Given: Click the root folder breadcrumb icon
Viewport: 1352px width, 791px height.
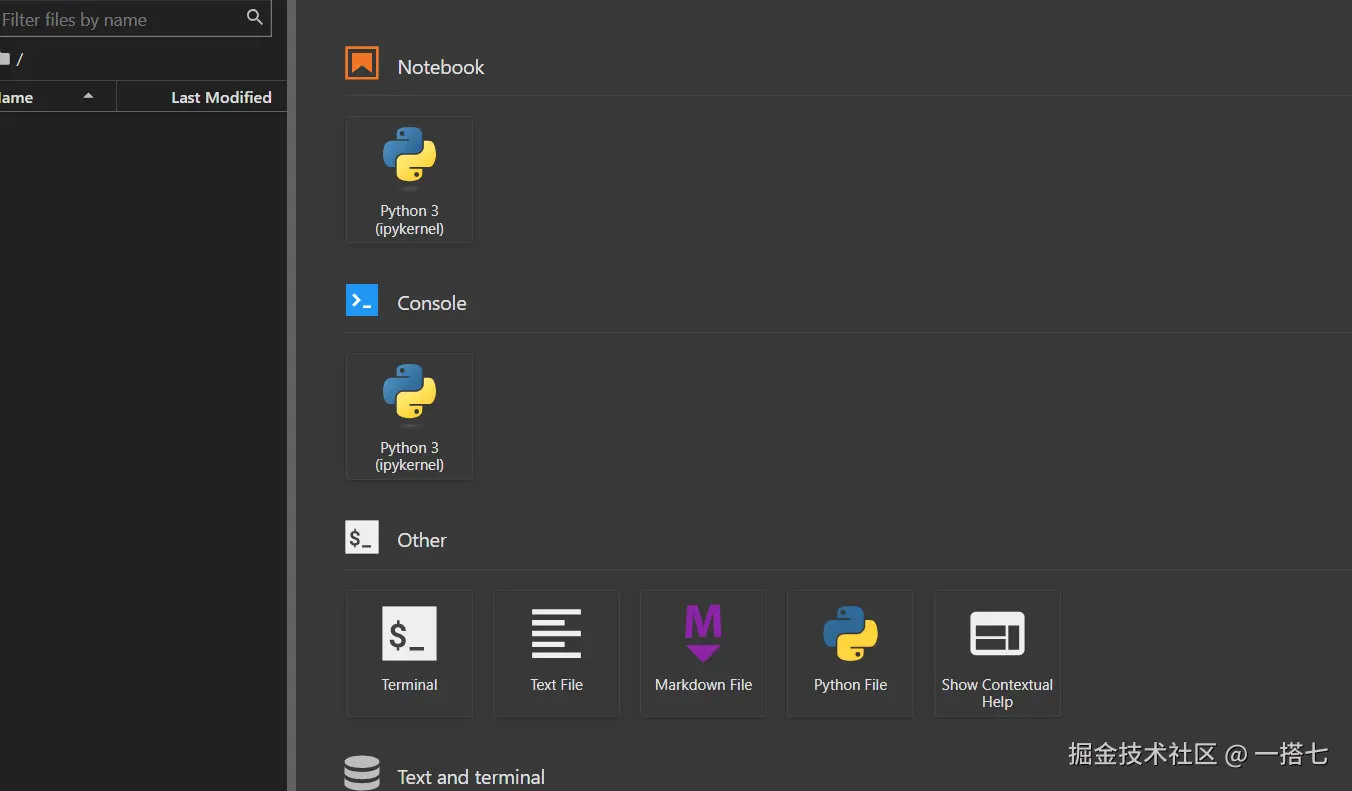Looking at the screenshot, I should point(4,59).
